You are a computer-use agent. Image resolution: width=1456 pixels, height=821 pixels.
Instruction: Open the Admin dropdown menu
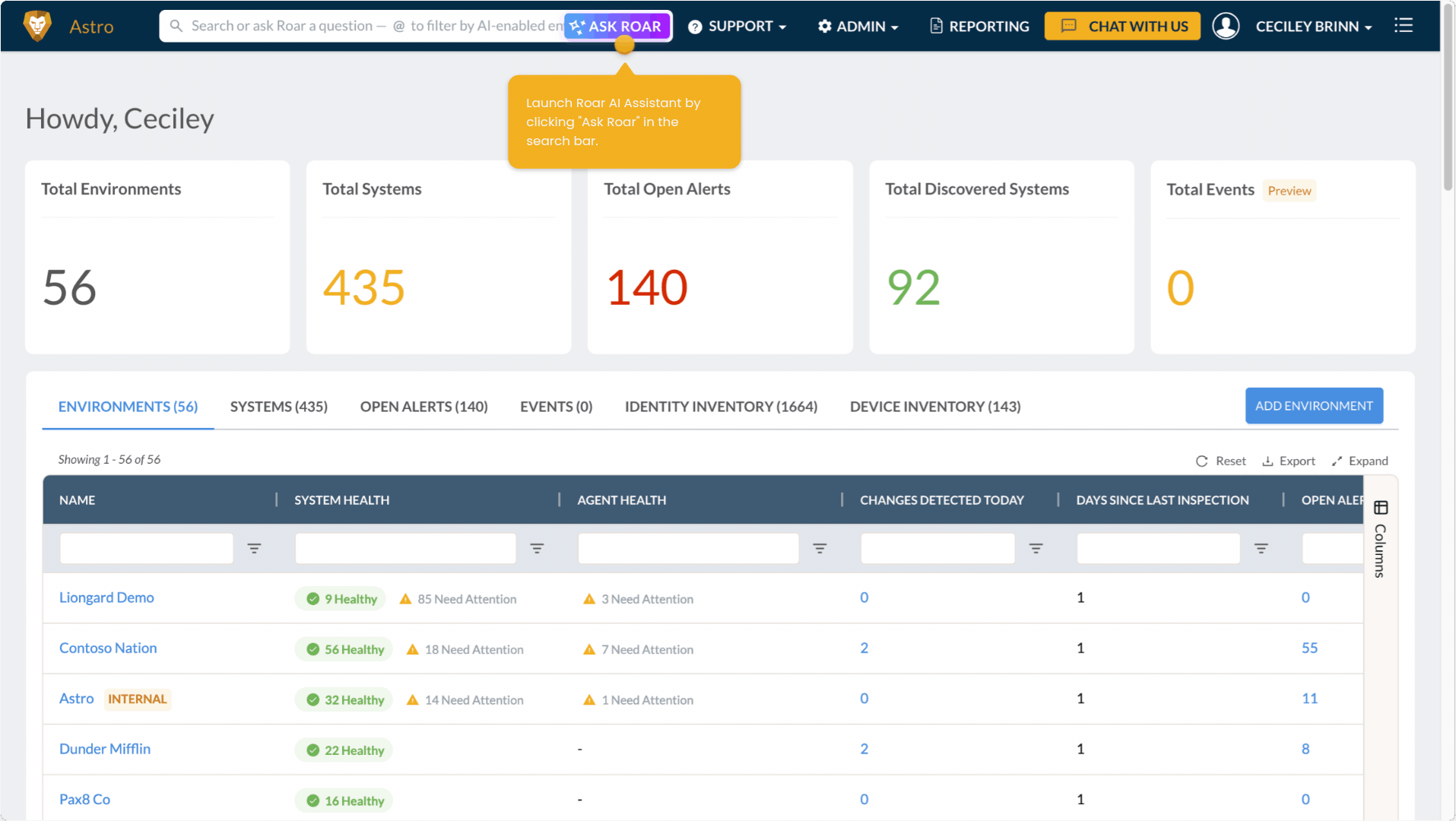858,27
